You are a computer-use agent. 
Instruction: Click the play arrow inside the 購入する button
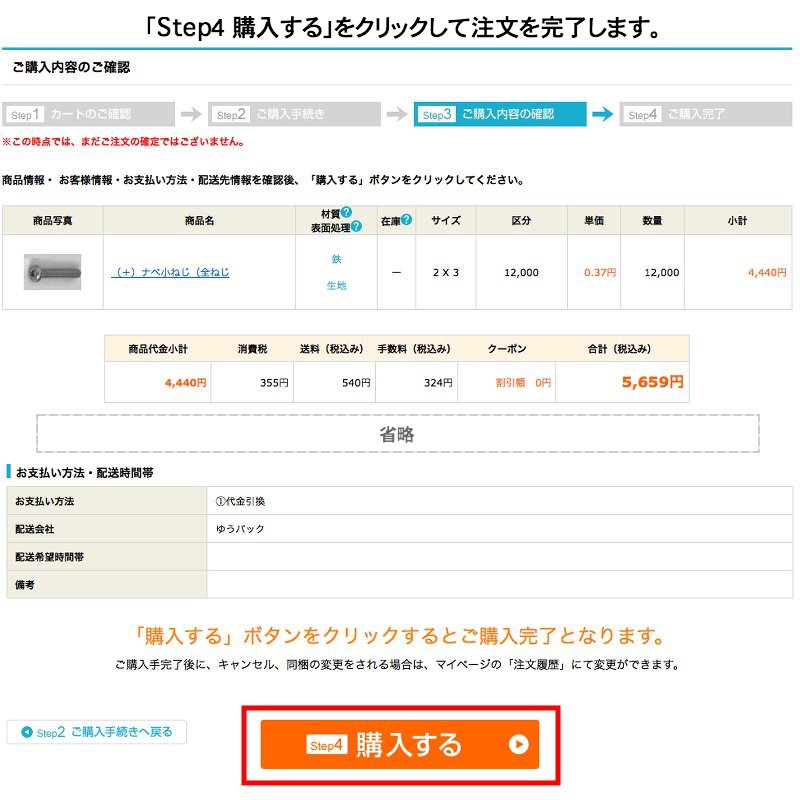pyautogui.click(x=518, y=744)
